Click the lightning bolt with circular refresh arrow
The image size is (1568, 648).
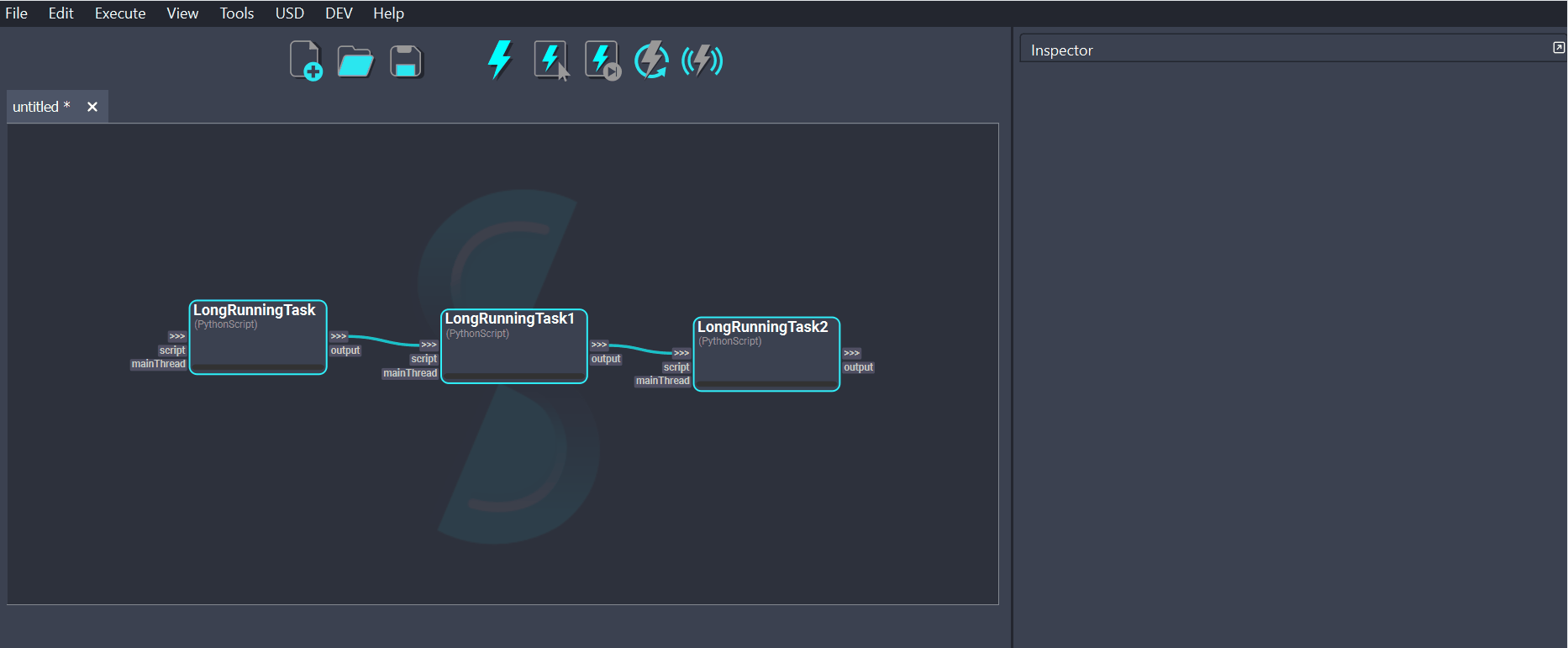651,61
